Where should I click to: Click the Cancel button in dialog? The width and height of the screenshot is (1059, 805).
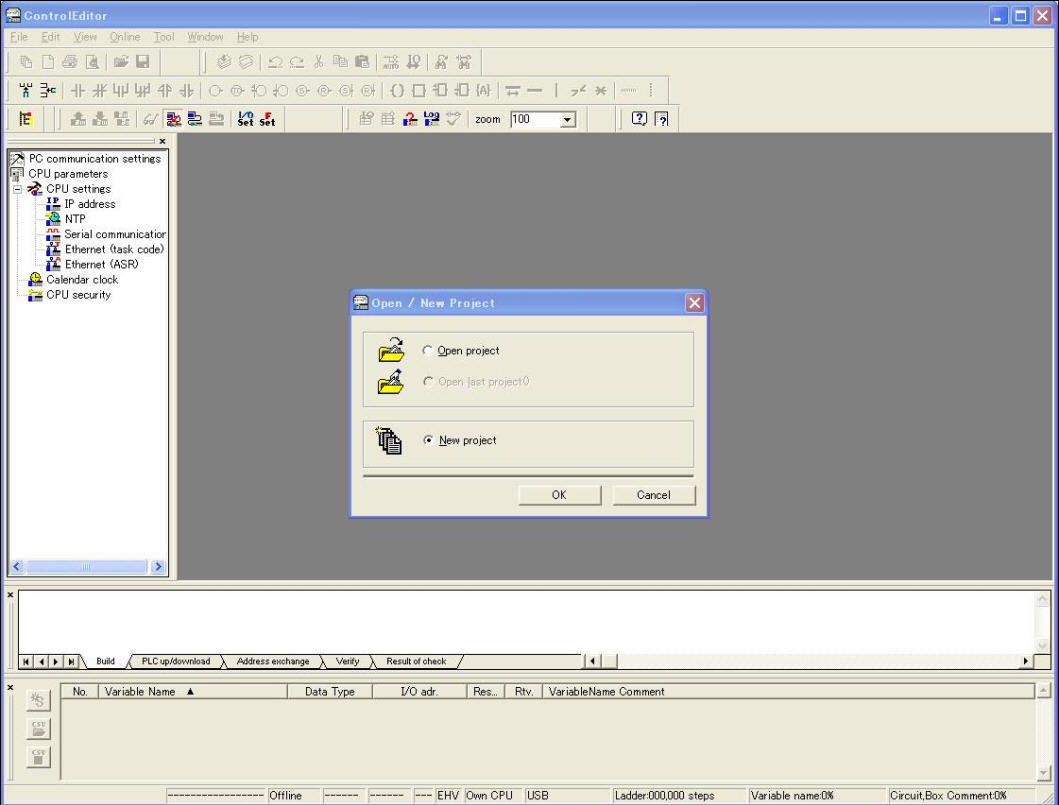point(653,495)
